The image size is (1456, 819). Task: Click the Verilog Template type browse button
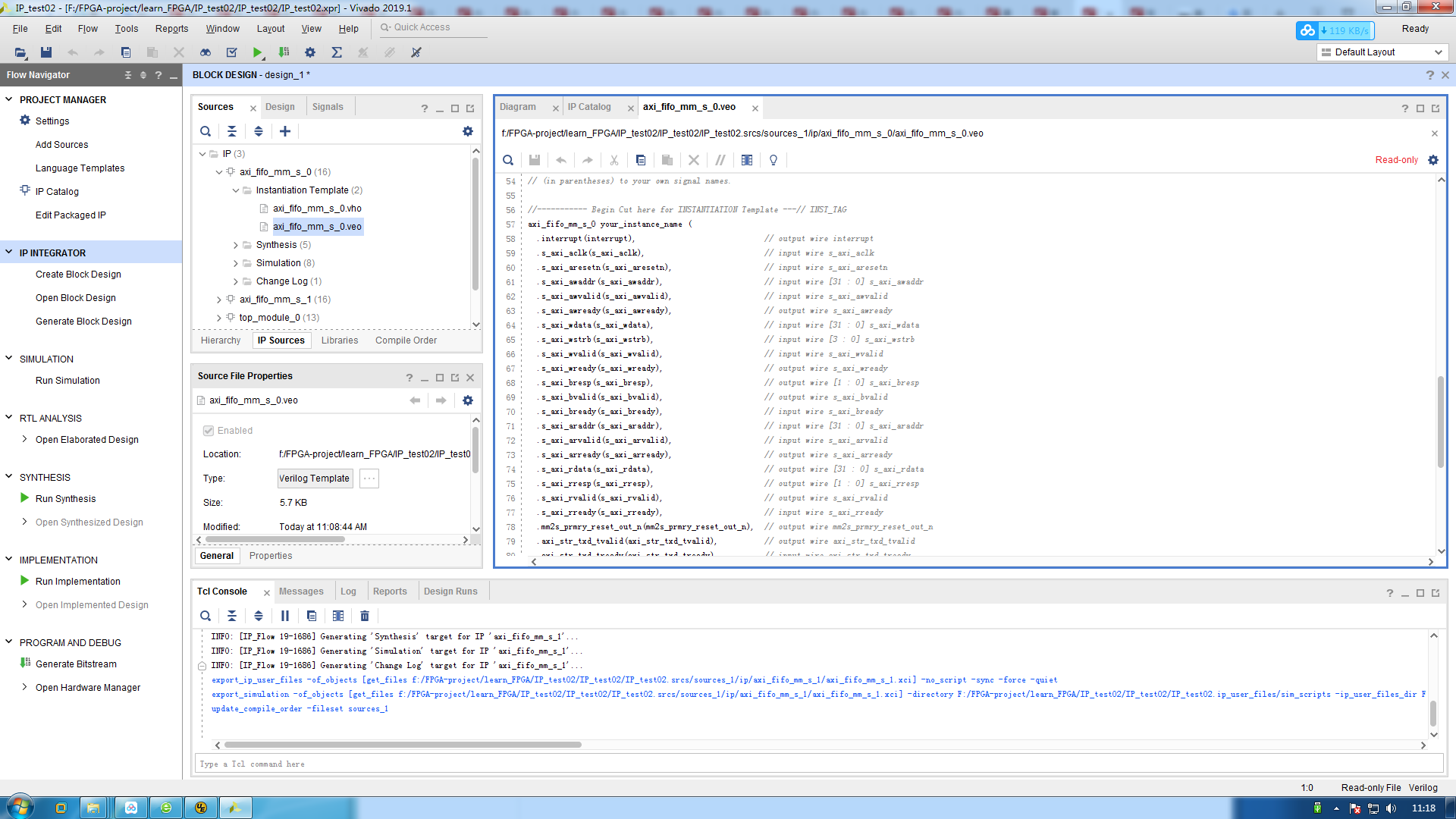coord(369,479)
